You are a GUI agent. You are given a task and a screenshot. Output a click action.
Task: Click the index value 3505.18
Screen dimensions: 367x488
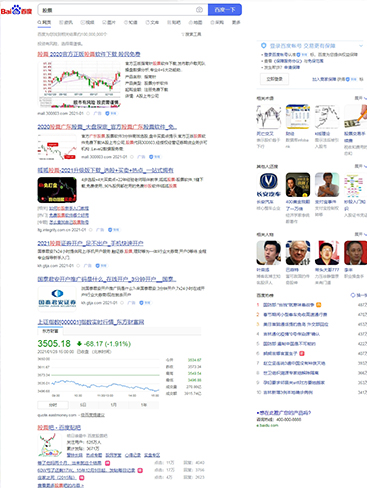coord(54,343)
